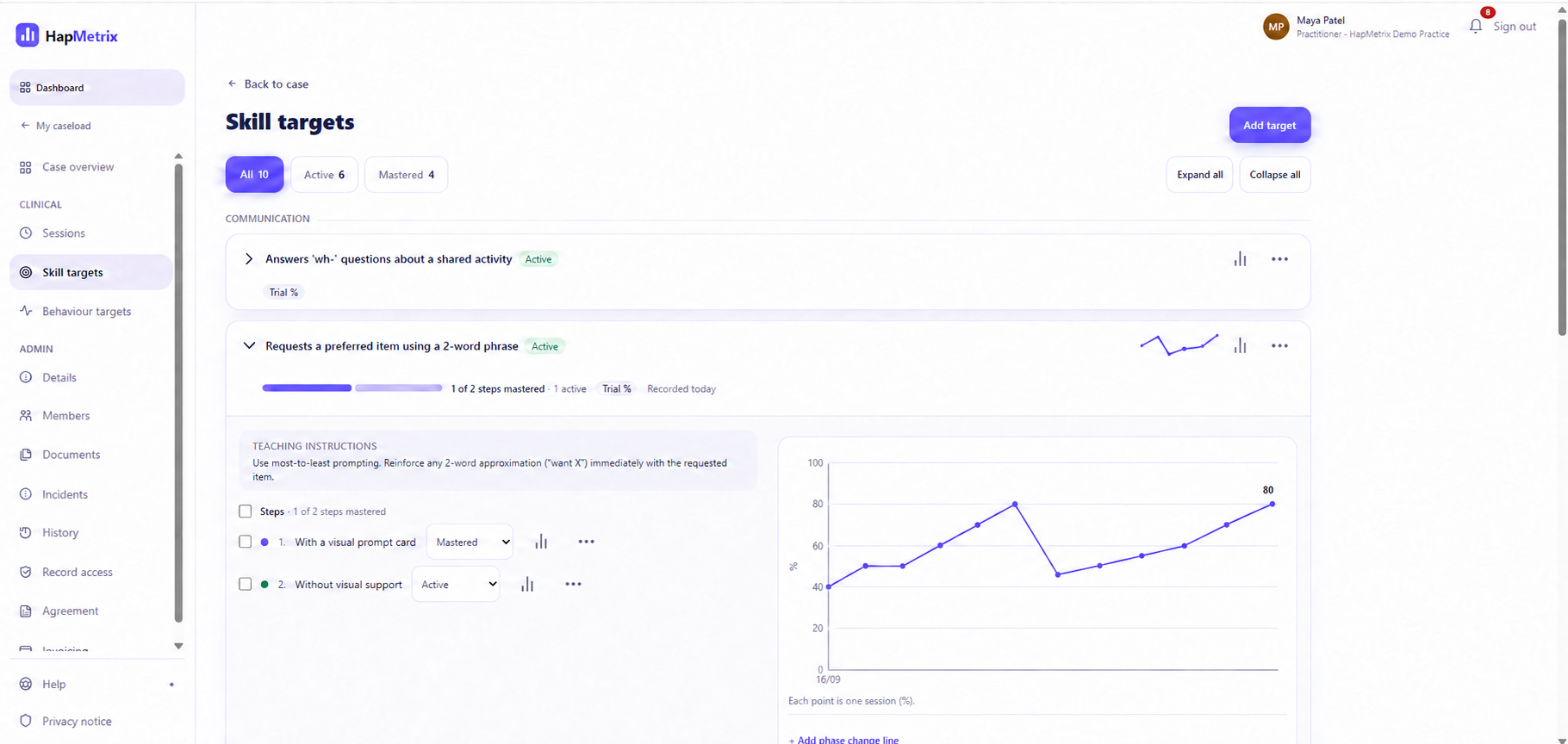Click the Sessions clock icon
Image resolution: width=1568 pixels, height=744 pixels.
tap(26, 233)
